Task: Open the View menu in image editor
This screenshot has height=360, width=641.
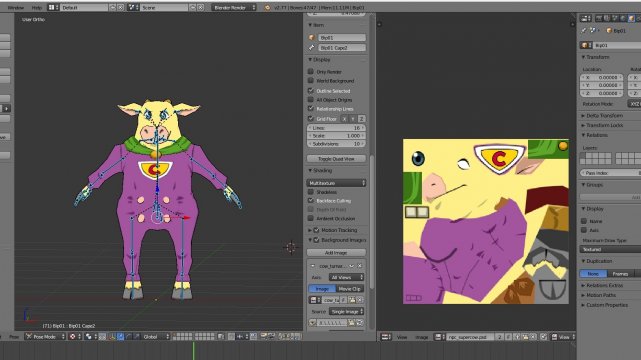Action: [402, 337]
